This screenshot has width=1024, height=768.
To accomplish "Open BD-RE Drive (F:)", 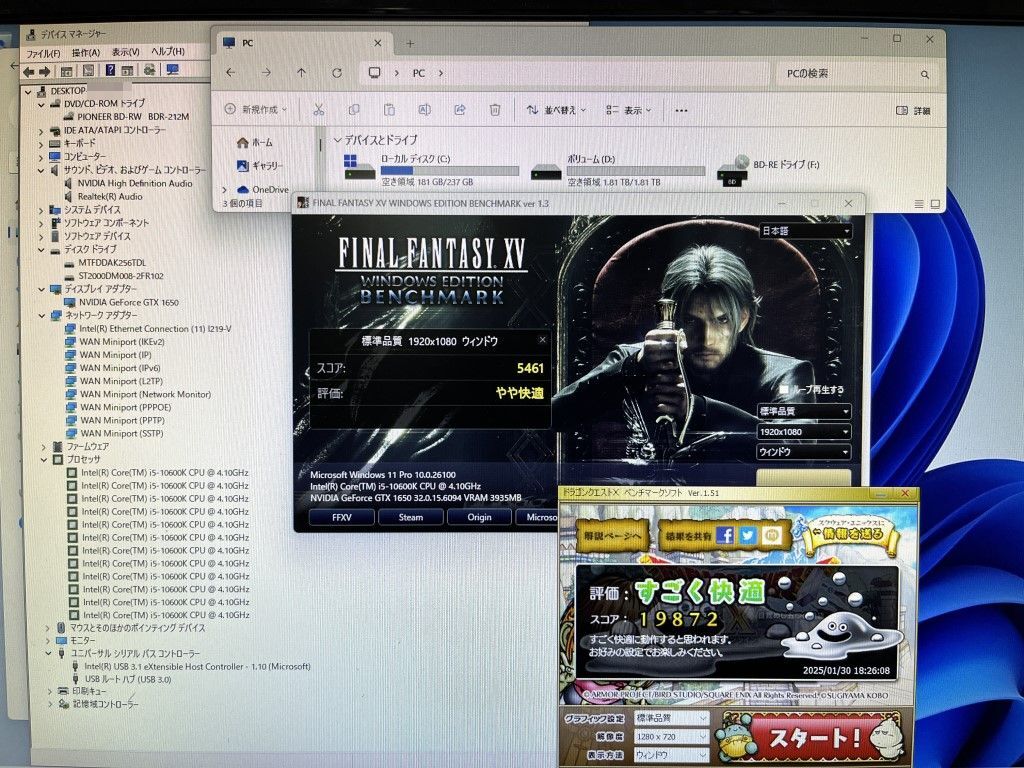I will [768, 170].
